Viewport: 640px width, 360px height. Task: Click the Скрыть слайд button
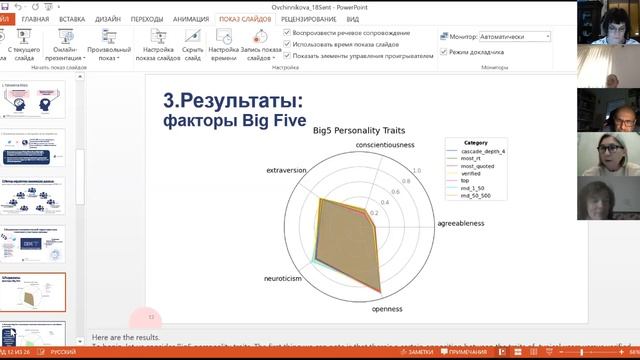click(x=192, y=45)
